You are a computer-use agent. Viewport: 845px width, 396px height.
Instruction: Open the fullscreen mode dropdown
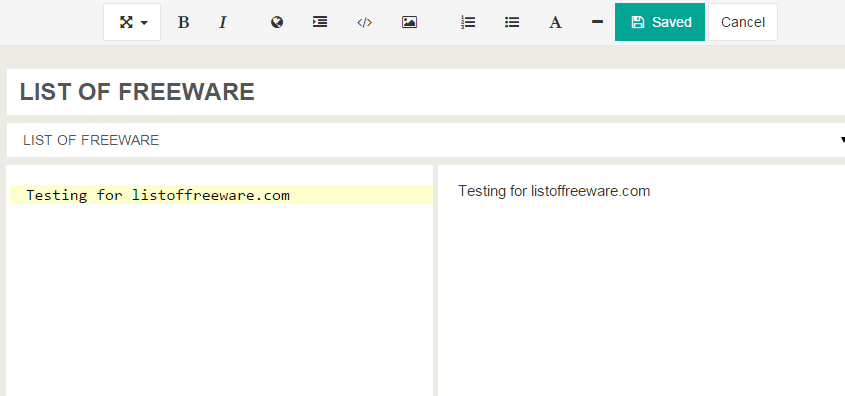pos(132,22)
